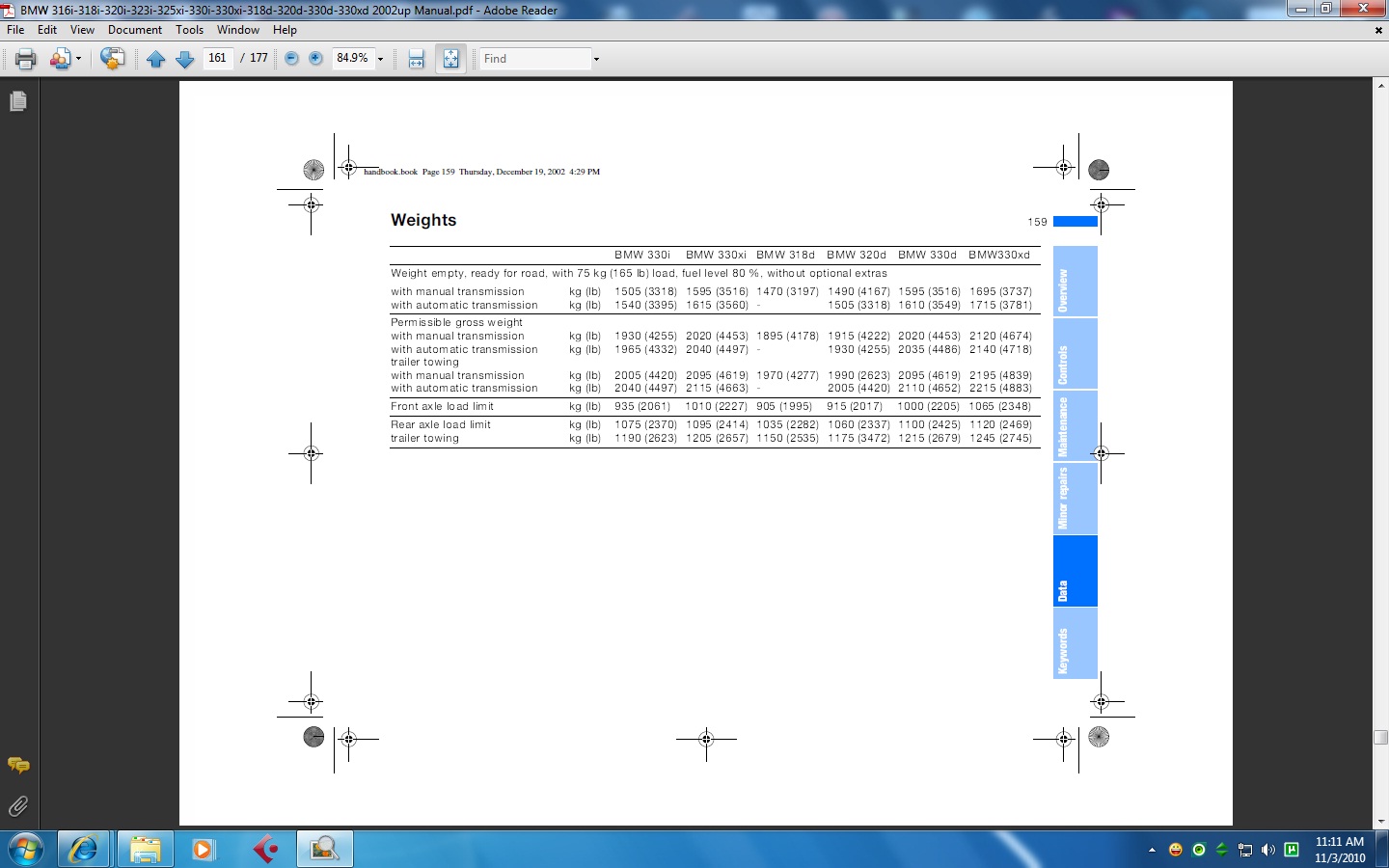Toggle fit one full page view
This screenshot has height=868, width=1389.
[x=450, y=59]
